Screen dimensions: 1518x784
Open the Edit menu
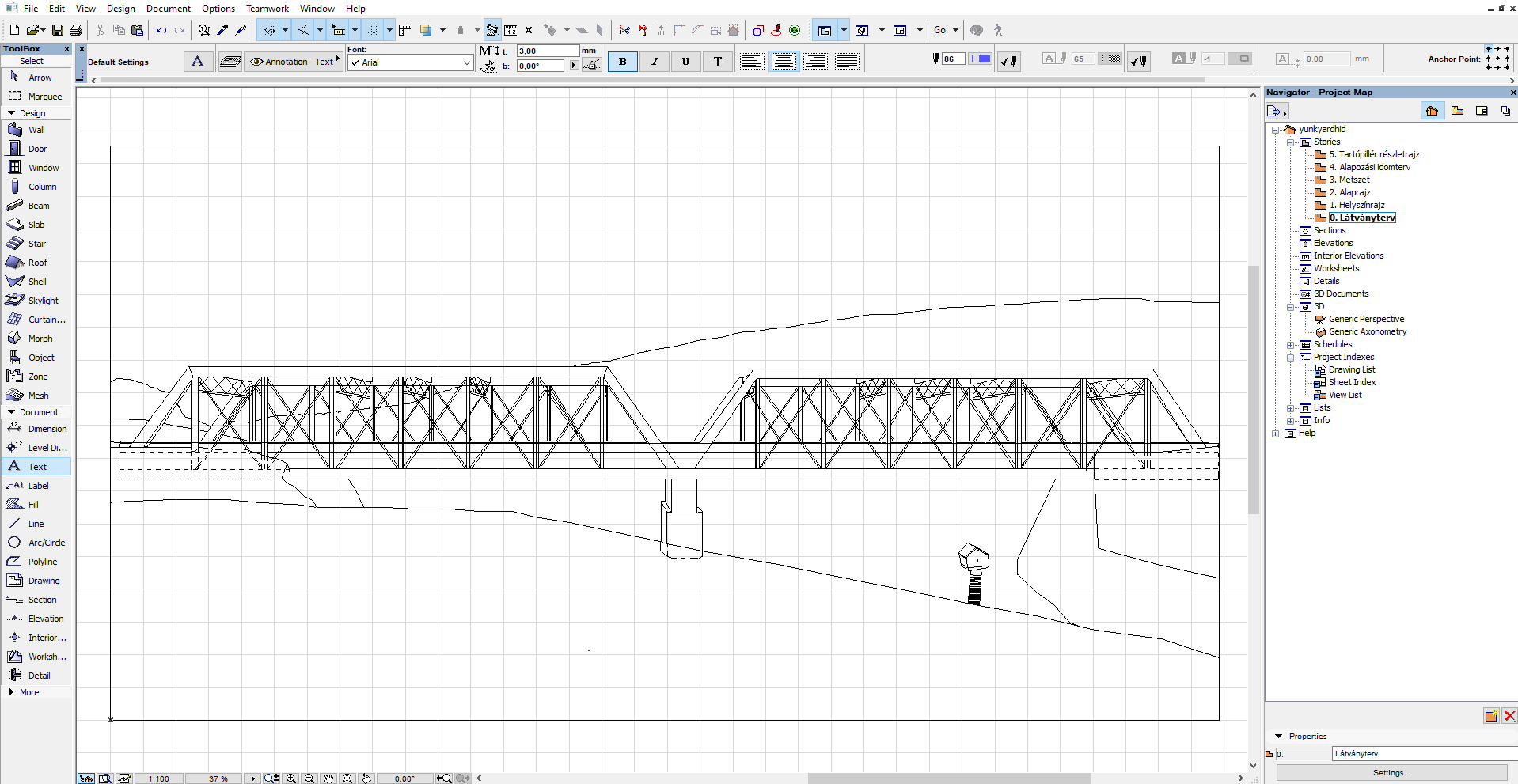(57, 9)
